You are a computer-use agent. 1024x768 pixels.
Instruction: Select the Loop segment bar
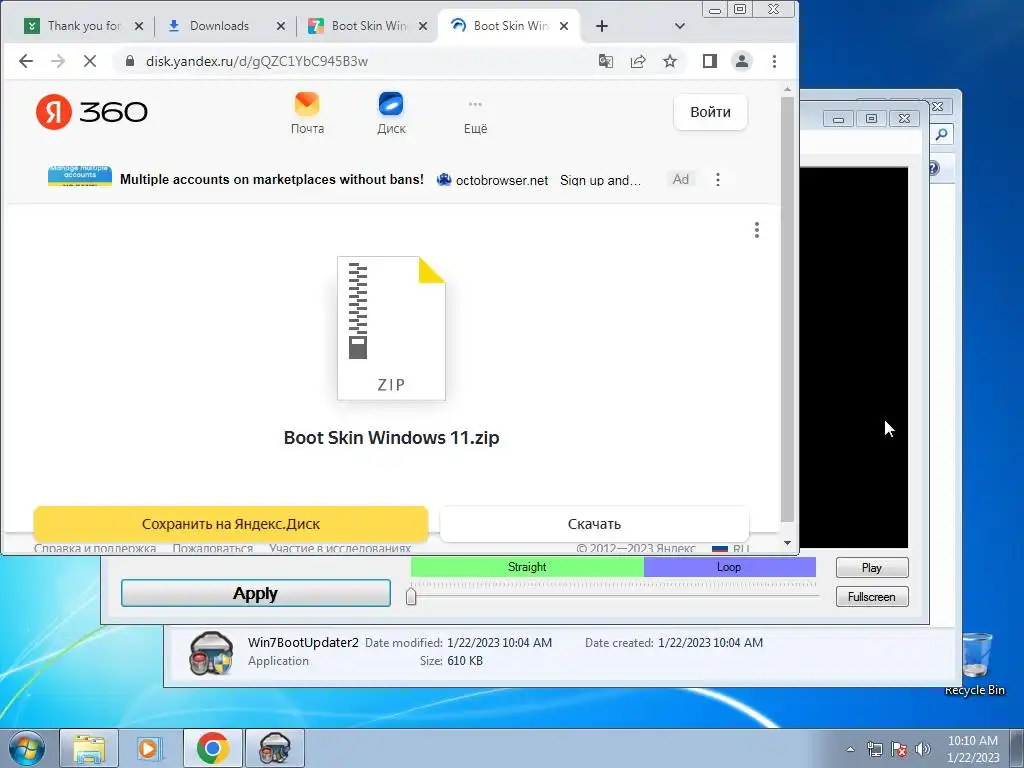pos(729,567)
